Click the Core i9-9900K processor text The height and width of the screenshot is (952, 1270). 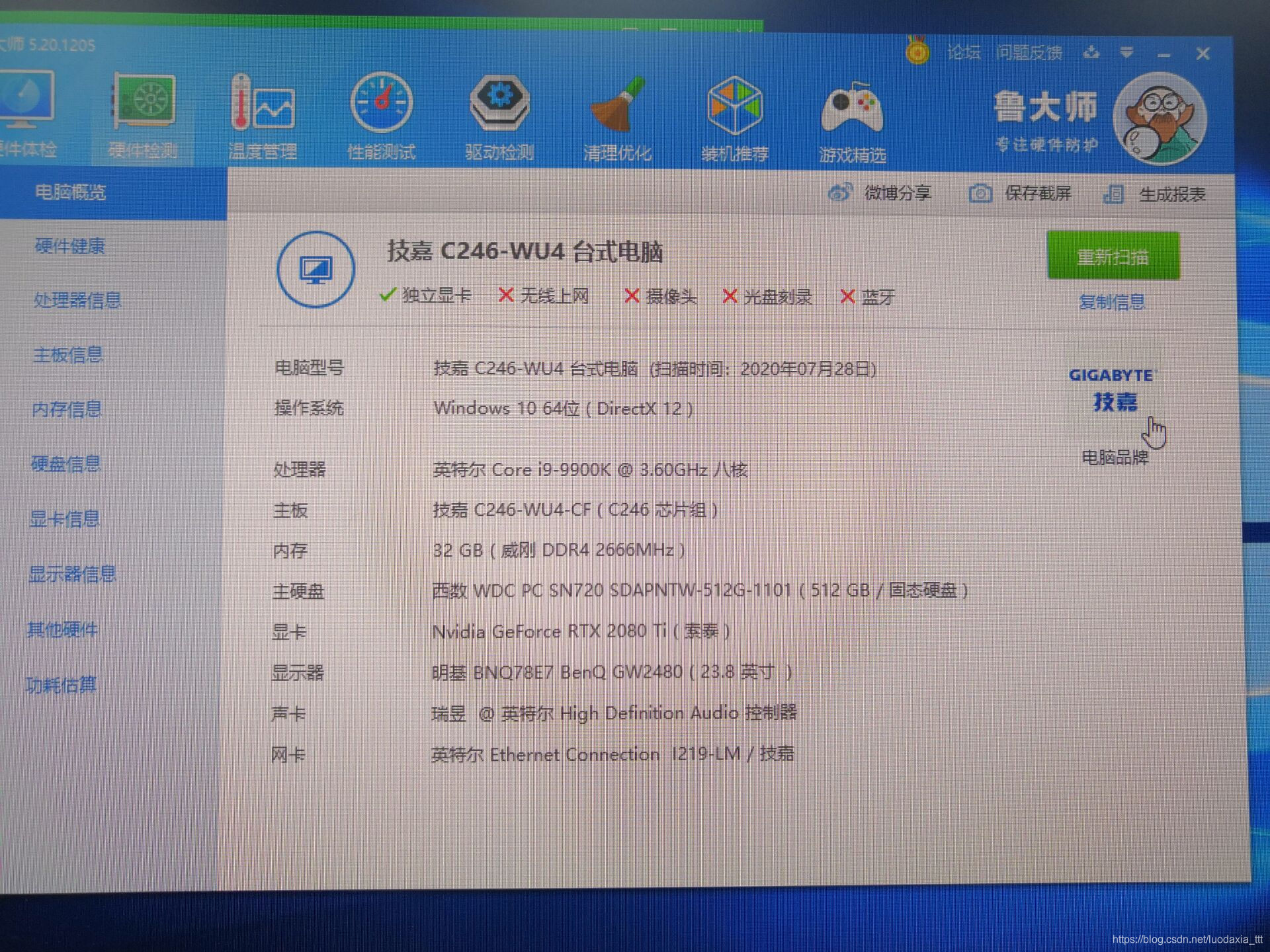click(590, 469)
